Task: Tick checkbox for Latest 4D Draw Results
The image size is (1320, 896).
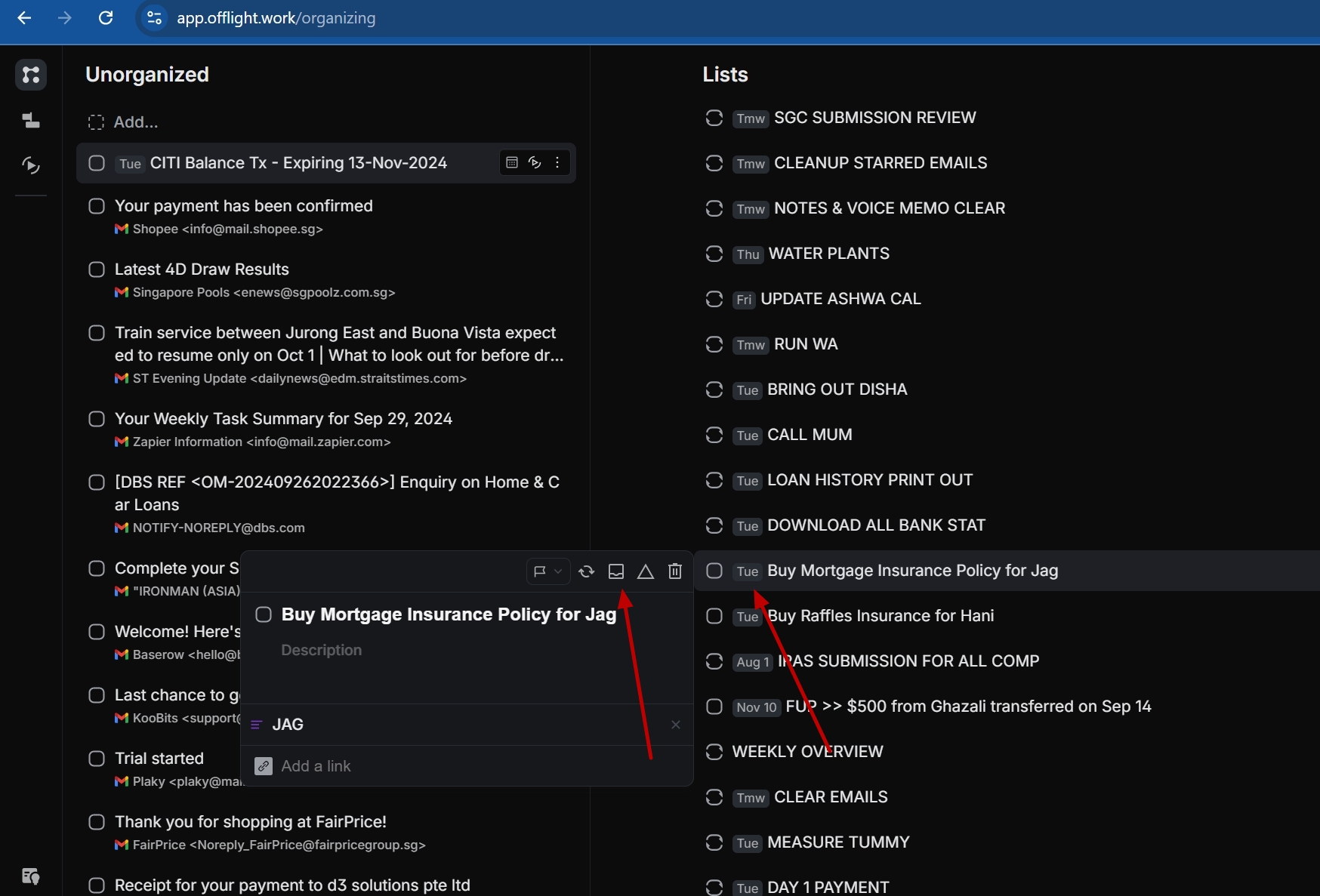Action: 97,269
